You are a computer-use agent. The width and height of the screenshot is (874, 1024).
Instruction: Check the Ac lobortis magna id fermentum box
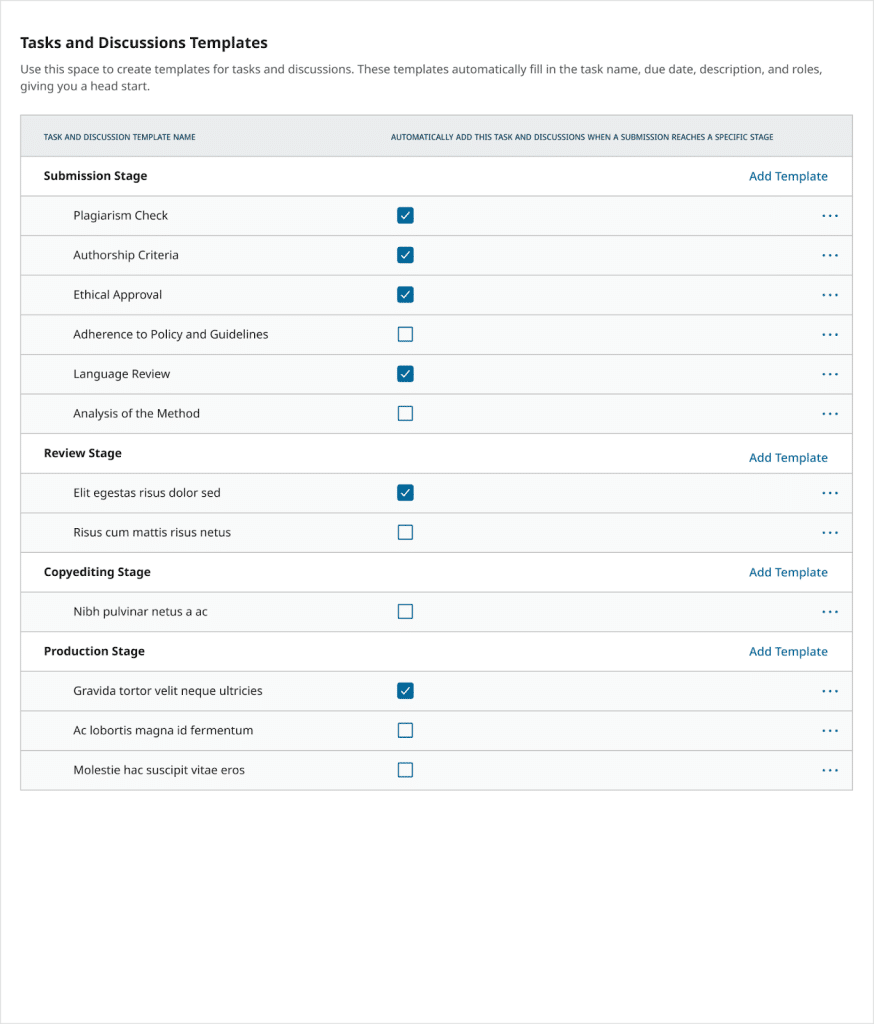405,731
